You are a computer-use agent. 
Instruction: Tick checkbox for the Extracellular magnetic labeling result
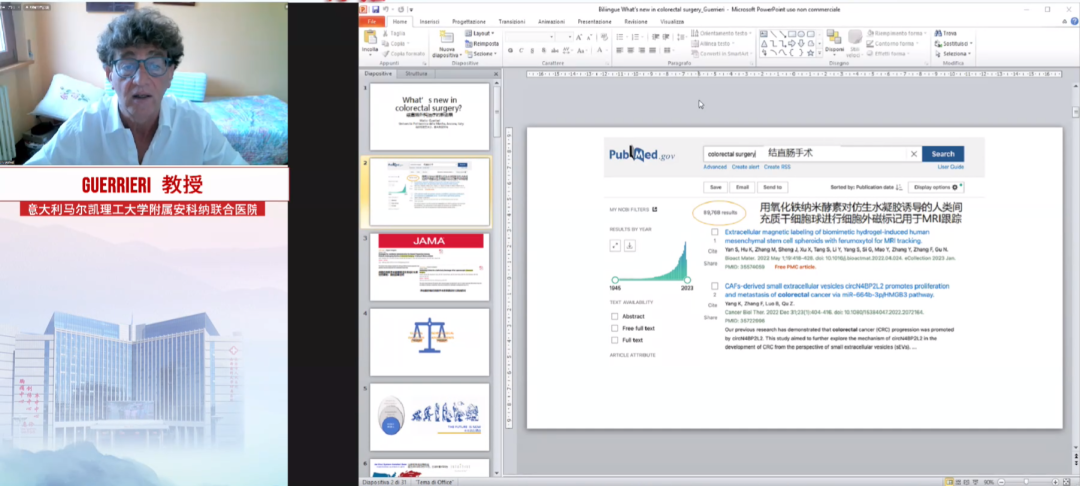tap(715, 232)
